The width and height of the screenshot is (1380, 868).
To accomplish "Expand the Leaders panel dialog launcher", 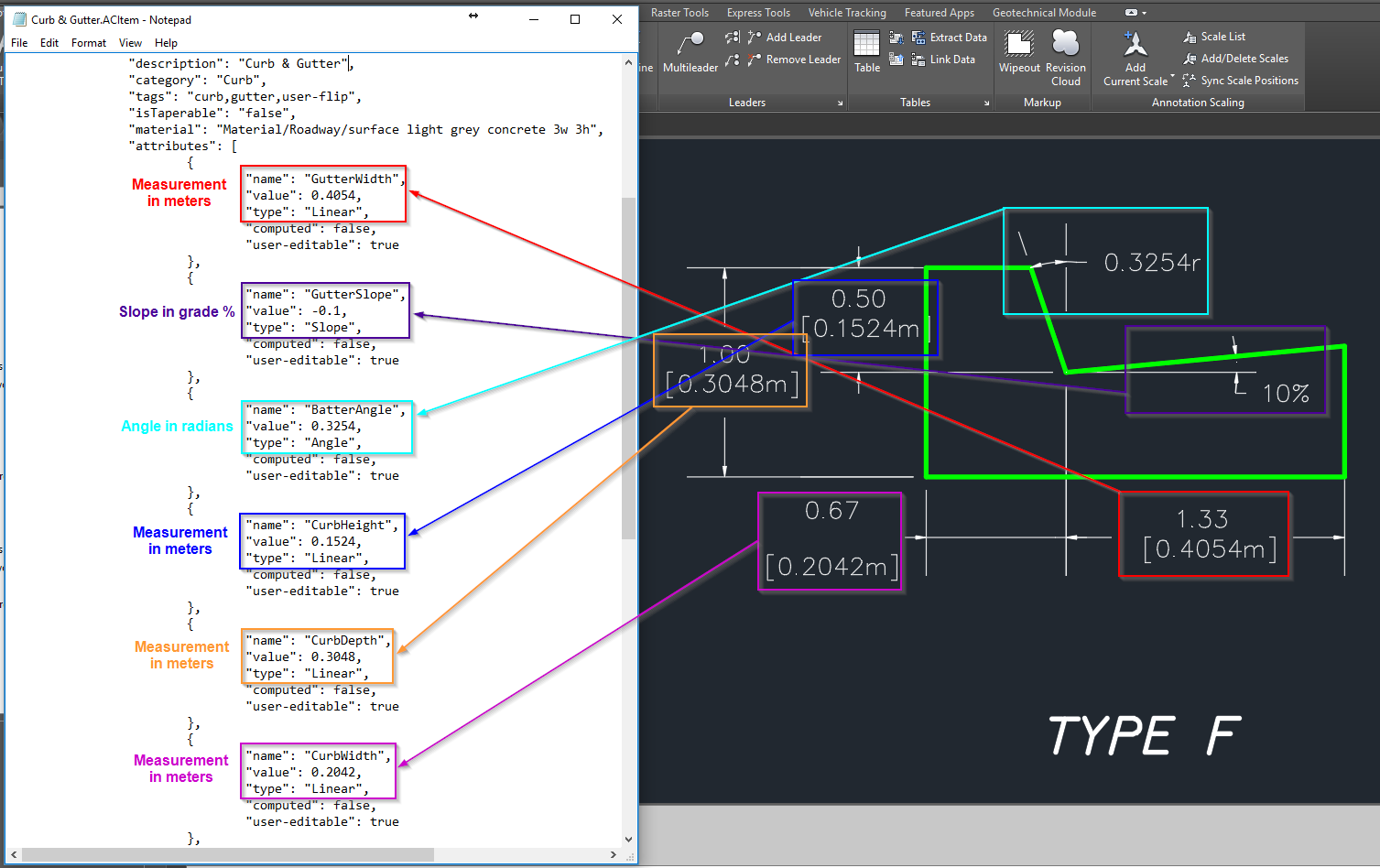I will coord(840,102).
